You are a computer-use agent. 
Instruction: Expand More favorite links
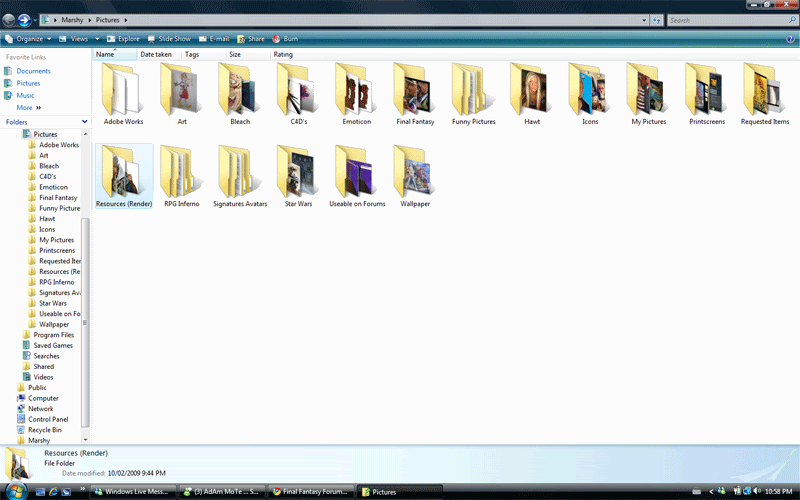tap(29, 108)
